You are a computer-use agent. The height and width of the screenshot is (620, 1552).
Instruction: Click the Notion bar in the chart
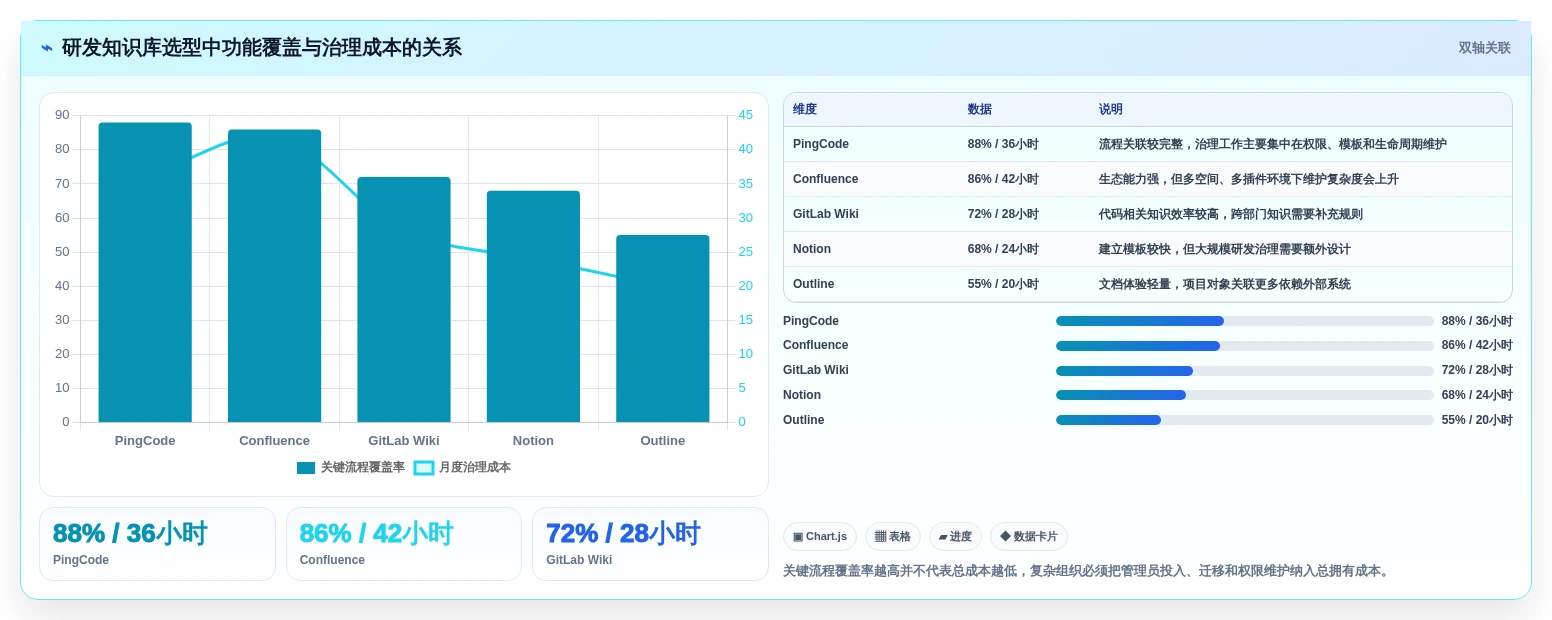533,306
